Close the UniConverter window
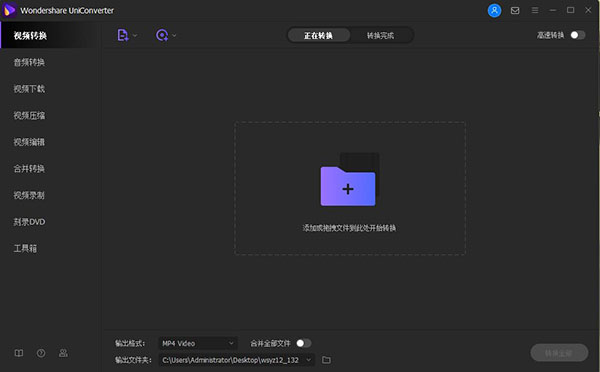 pyautogui.click(x=588, y=10)
